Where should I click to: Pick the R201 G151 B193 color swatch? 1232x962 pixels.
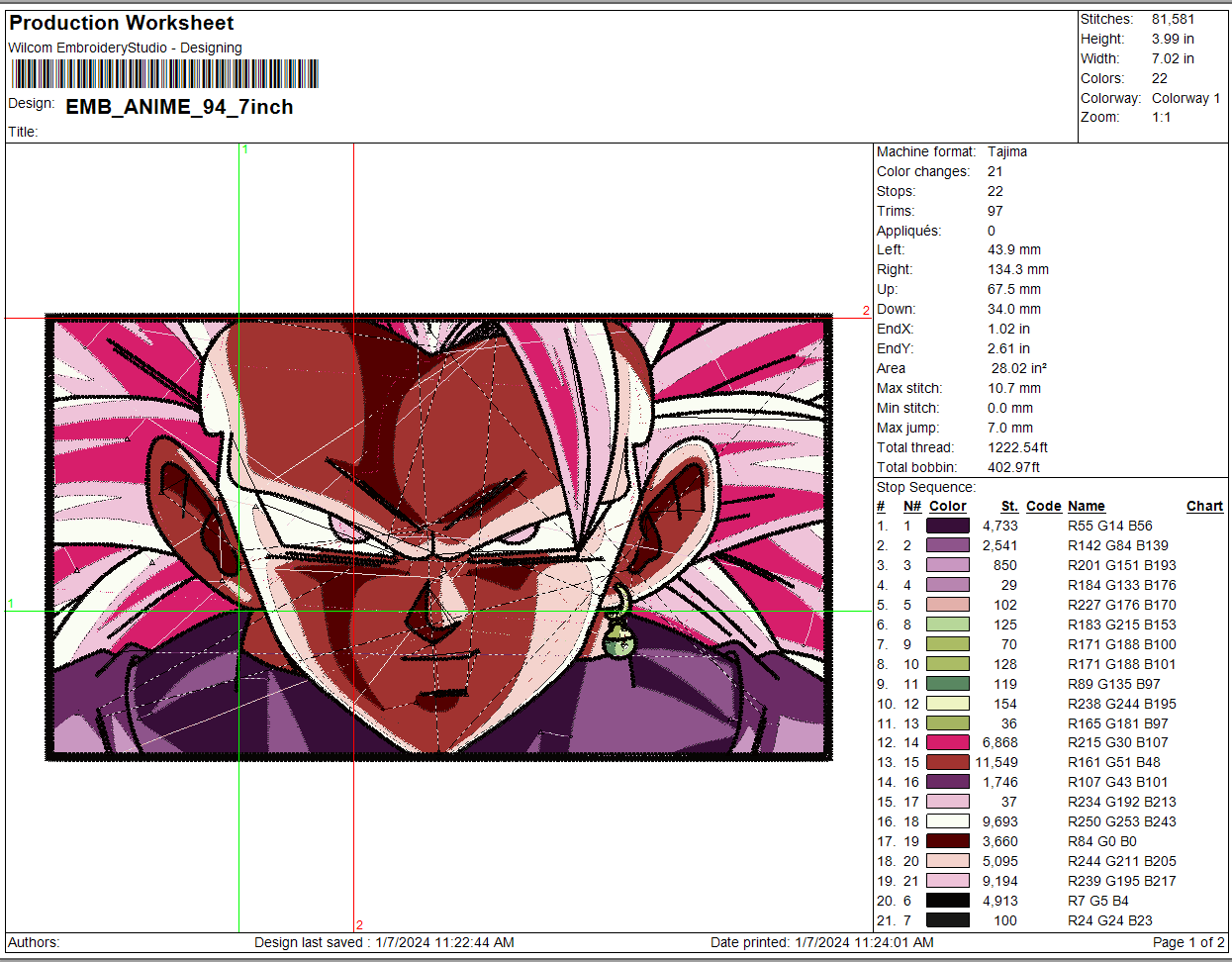point(948,565)
